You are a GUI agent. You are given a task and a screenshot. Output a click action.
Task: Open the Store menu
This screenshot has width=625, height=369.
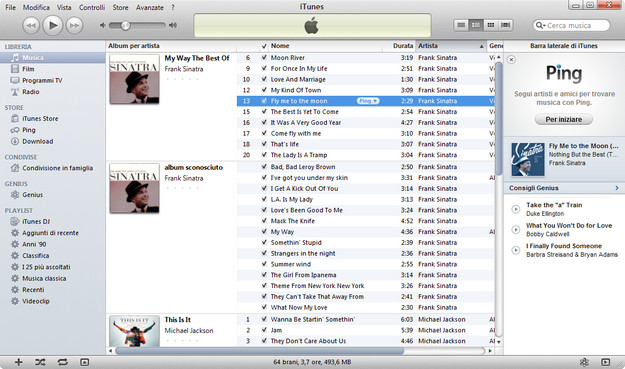click(120, 7)
